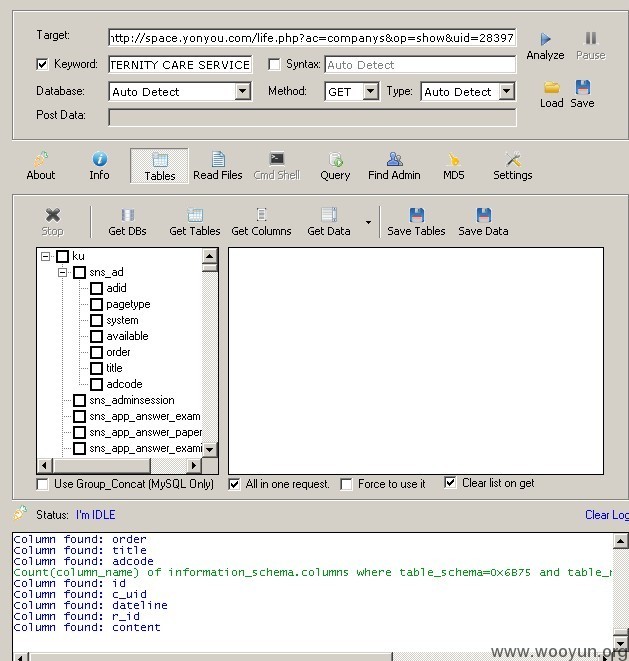629x661 pixels.
Task: Click Get Tables toolbar button
Action: point(195,222)
